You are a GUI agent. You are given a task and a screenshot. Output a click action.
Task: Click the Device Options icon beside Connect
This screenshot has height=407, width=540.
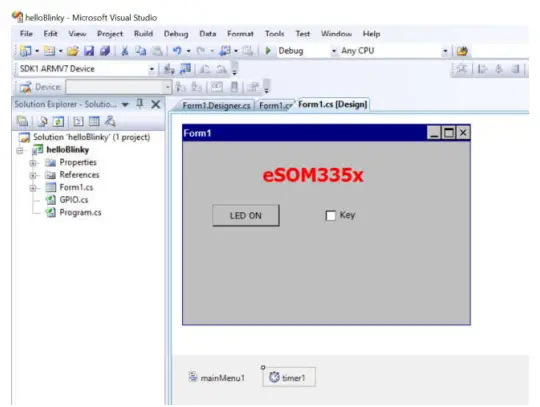point(185,69)
